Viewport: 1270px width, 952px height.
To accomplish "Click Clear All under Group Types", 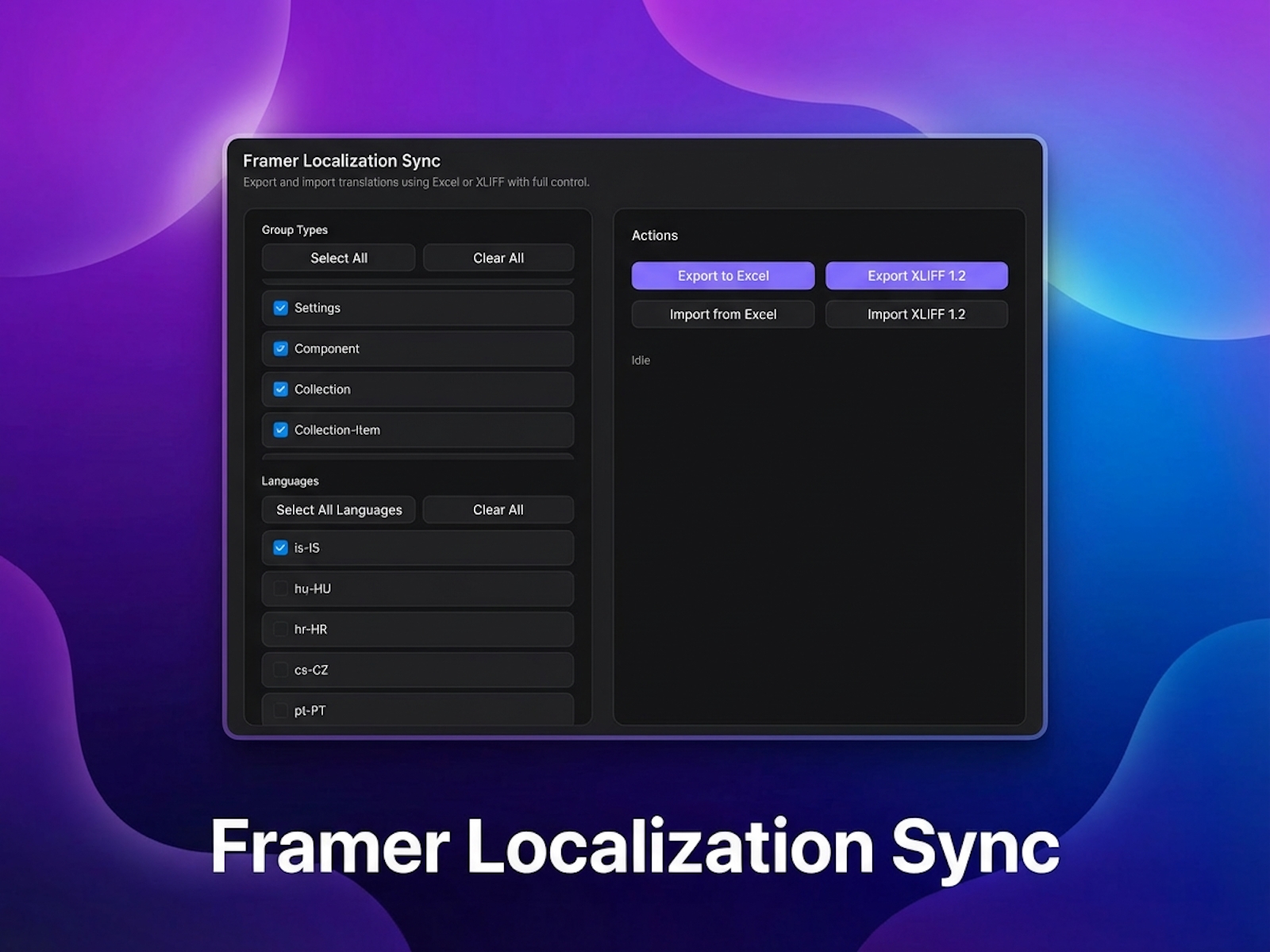I will 498,258.
